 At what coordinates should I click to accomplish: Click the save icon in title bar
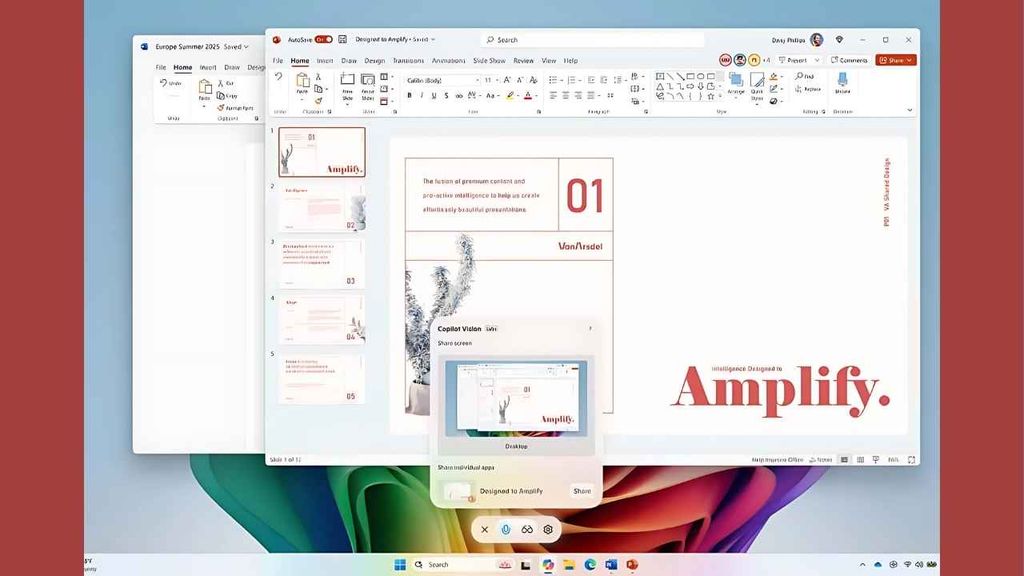coord(343,40)
